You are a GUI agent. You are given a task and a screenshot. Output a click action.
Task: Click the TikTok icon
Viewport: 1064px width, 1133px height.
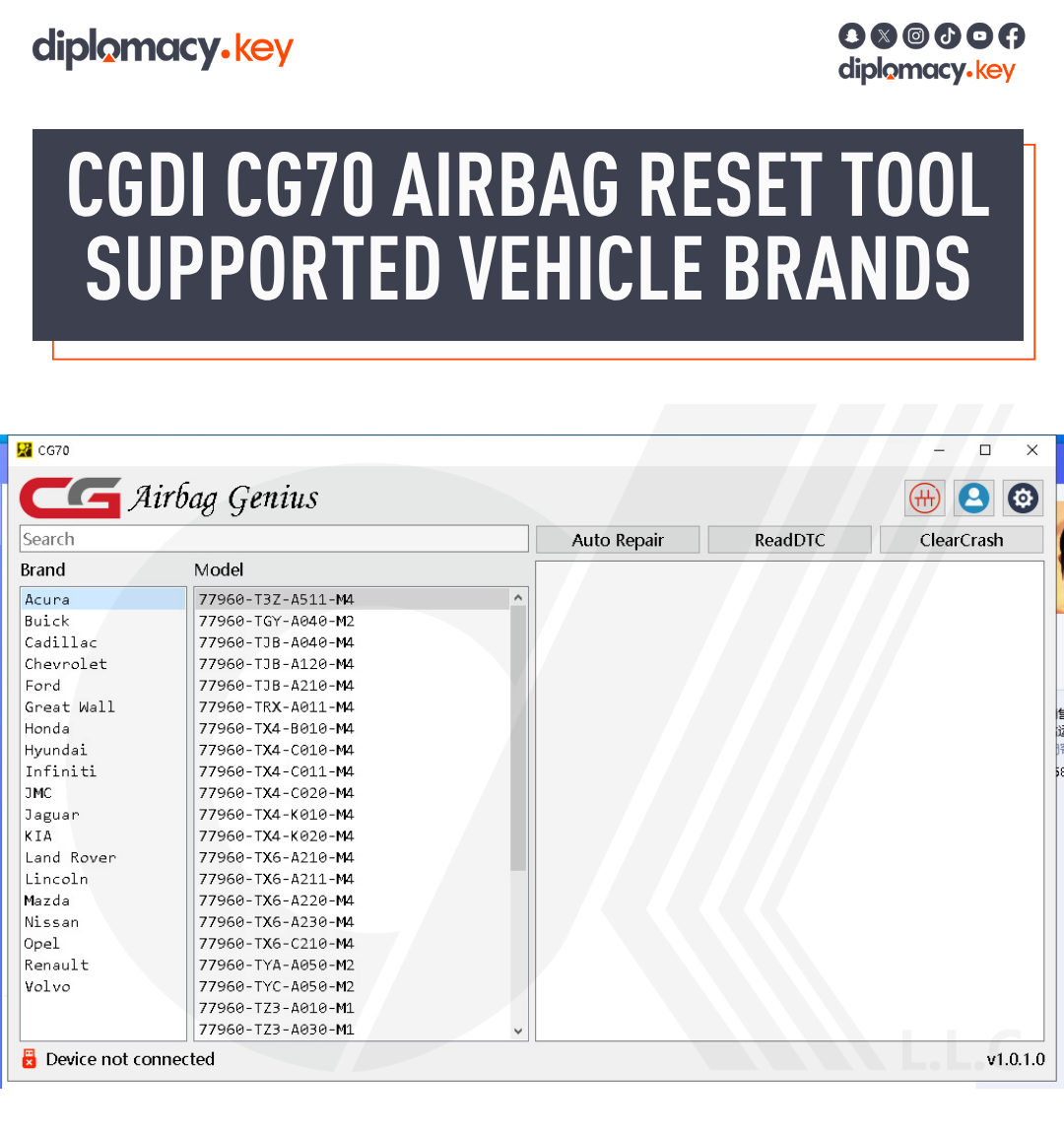click(947, 35)
